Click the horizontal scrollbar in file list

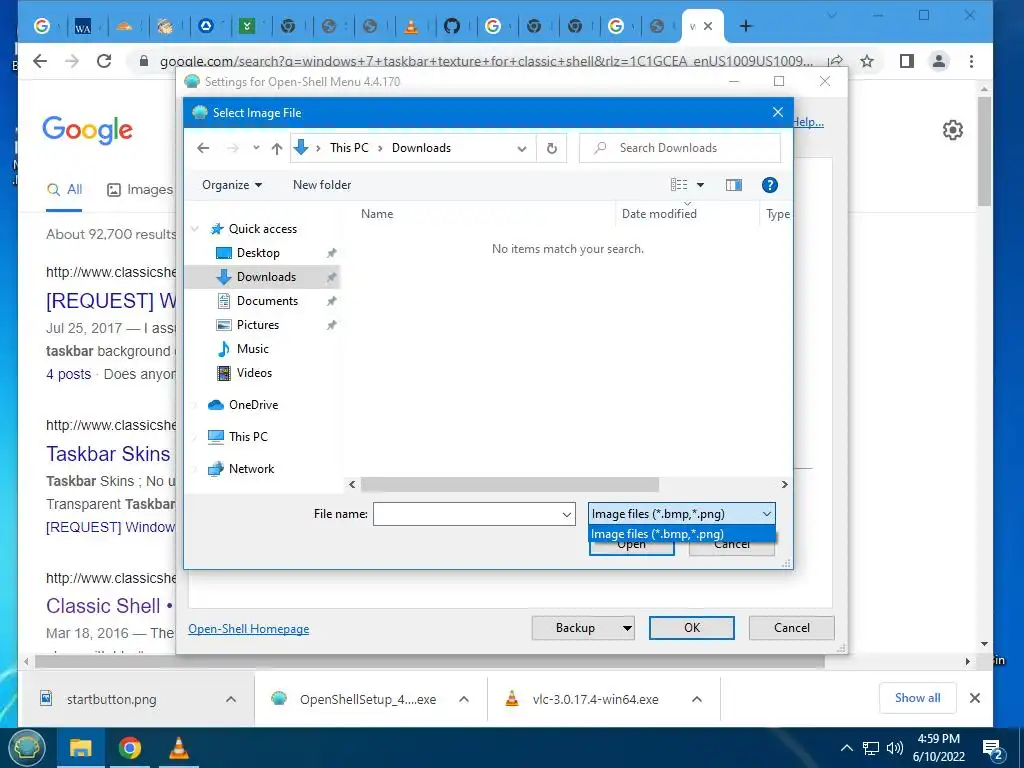[x=510, y=485]
